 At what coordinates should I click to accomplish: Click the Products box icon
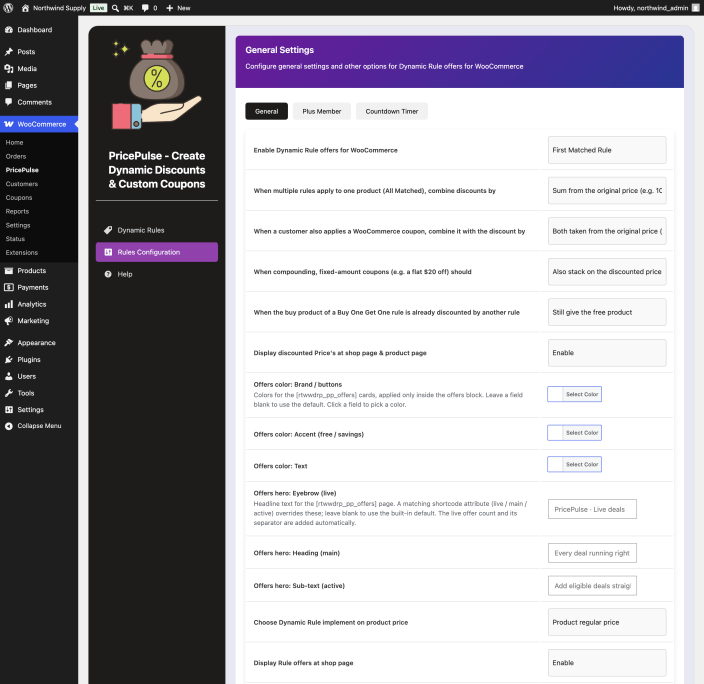click(9, 270)
